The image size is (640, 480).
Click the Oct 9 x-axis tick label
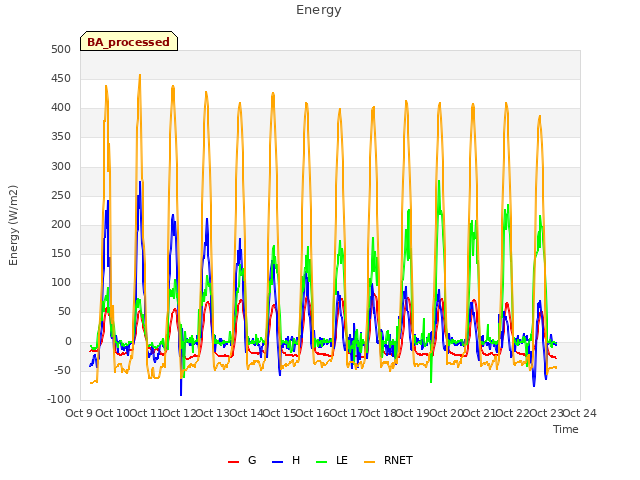(79, 413)
